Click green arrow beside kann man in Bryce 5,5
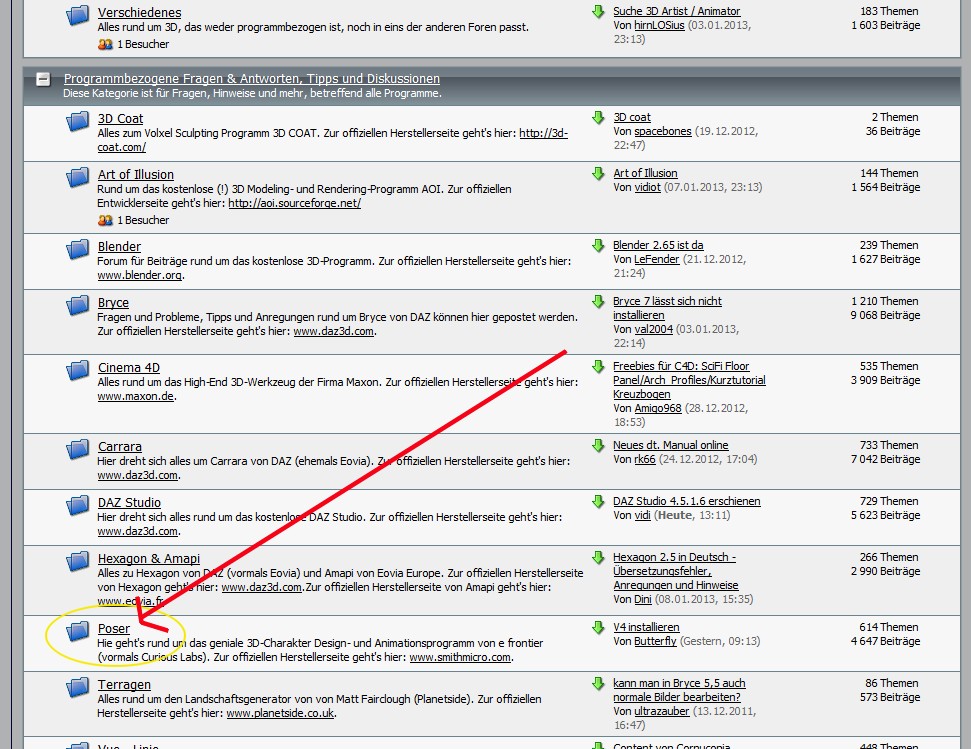The height and width of the screenshot is (749, 971). 598,683
